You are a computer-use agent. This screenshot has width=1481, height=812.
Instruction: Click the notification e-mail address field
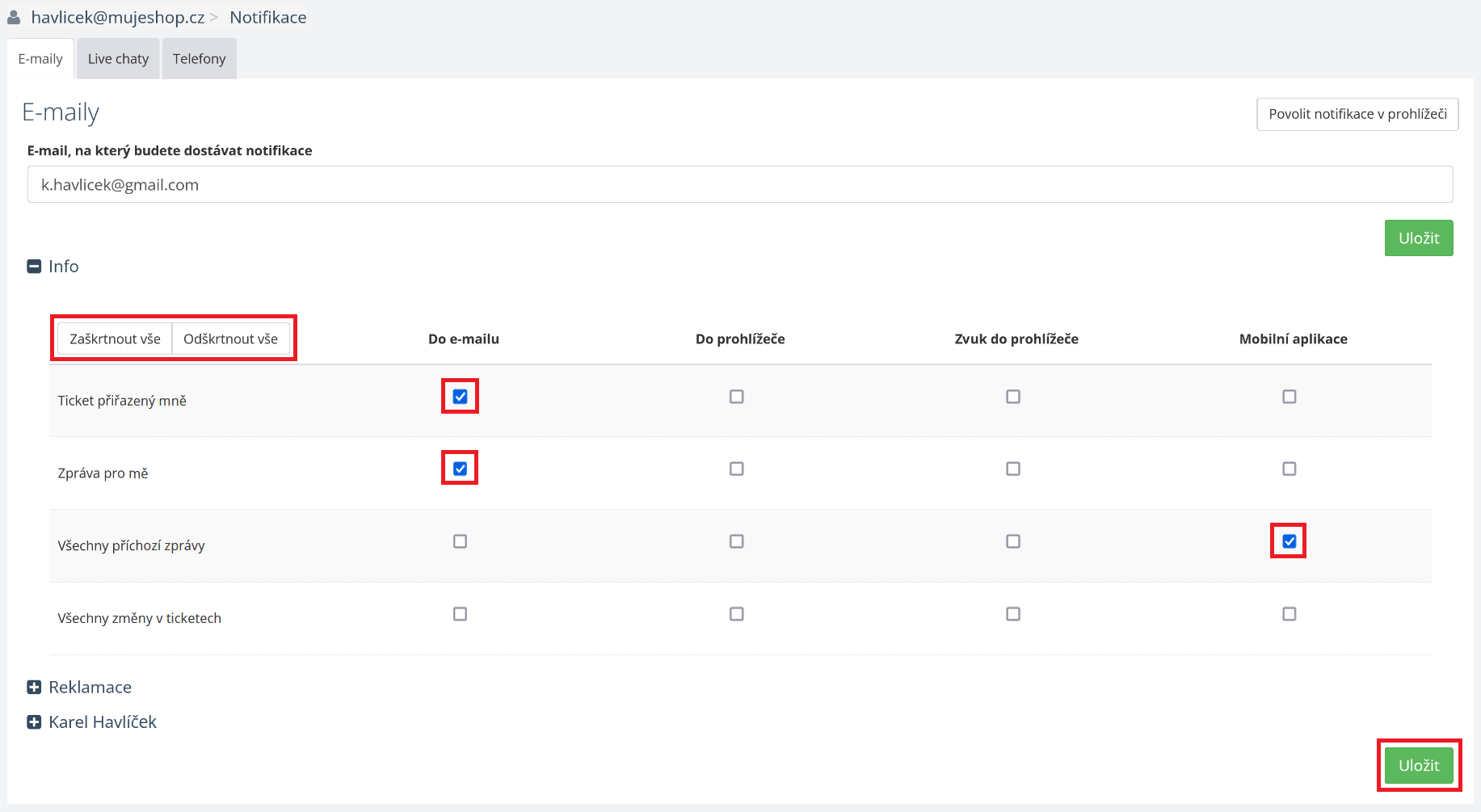pos(740,185)
